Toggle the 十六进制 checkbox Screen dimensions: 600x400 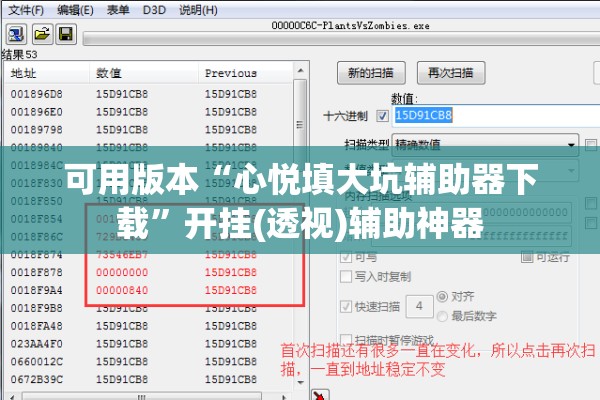(382, 116)
